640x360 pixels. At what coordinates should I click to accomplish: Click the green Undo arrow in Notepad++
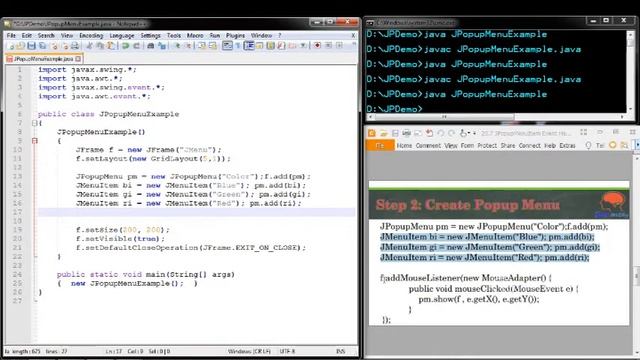125,46
